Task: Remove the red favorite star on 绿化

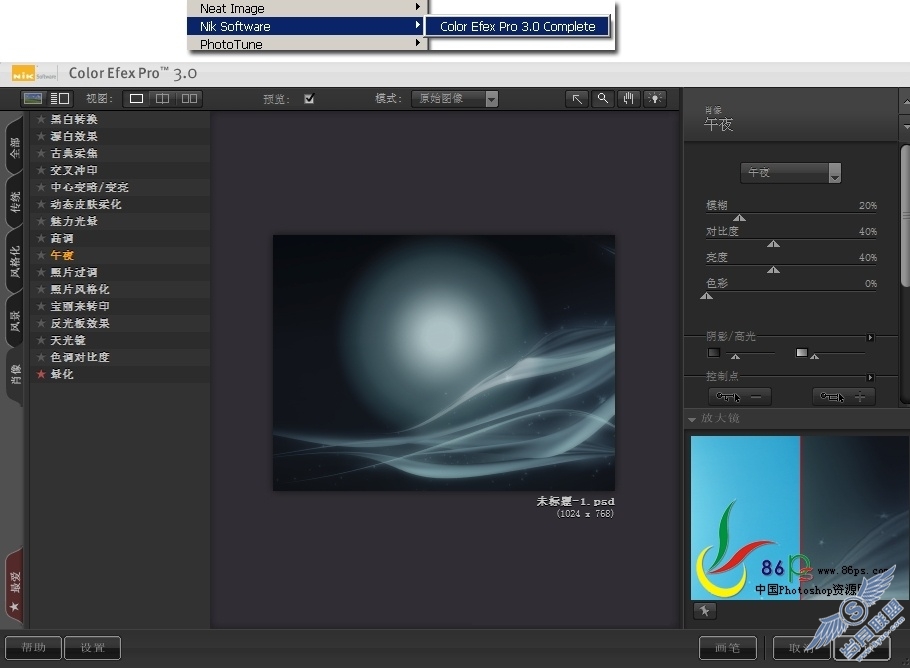Action: point(41,374)
